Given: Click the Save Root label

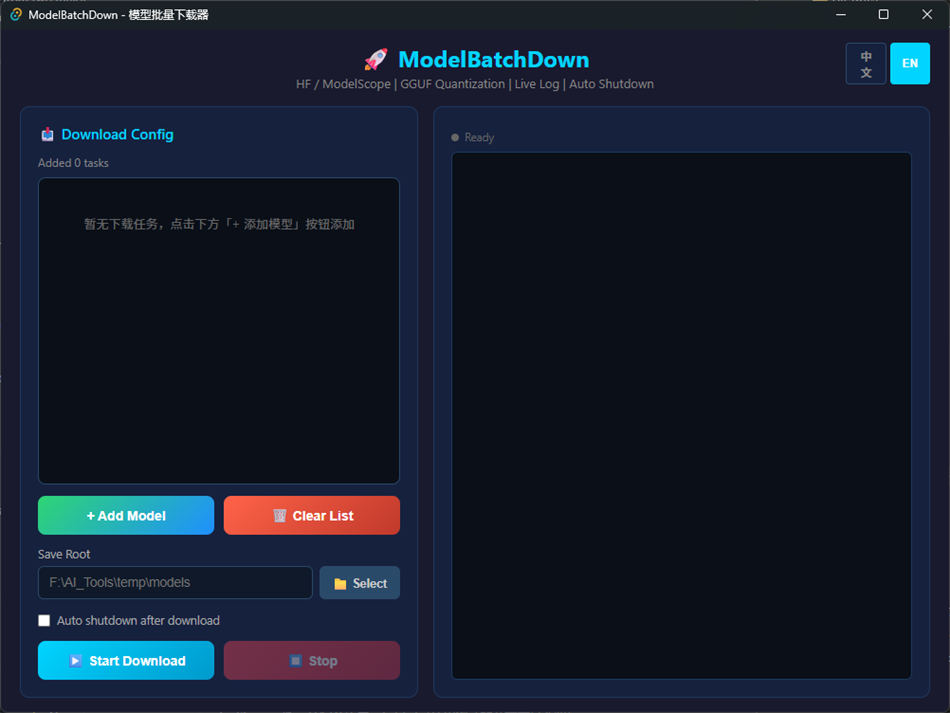Looking at the screenshot, I should pos(64,554).
